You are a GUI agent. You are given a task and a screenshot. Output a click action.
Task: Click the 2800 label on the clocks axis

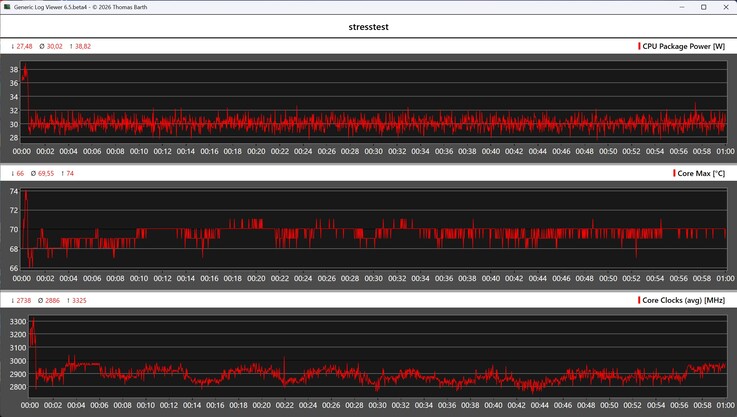coord(18,387)
